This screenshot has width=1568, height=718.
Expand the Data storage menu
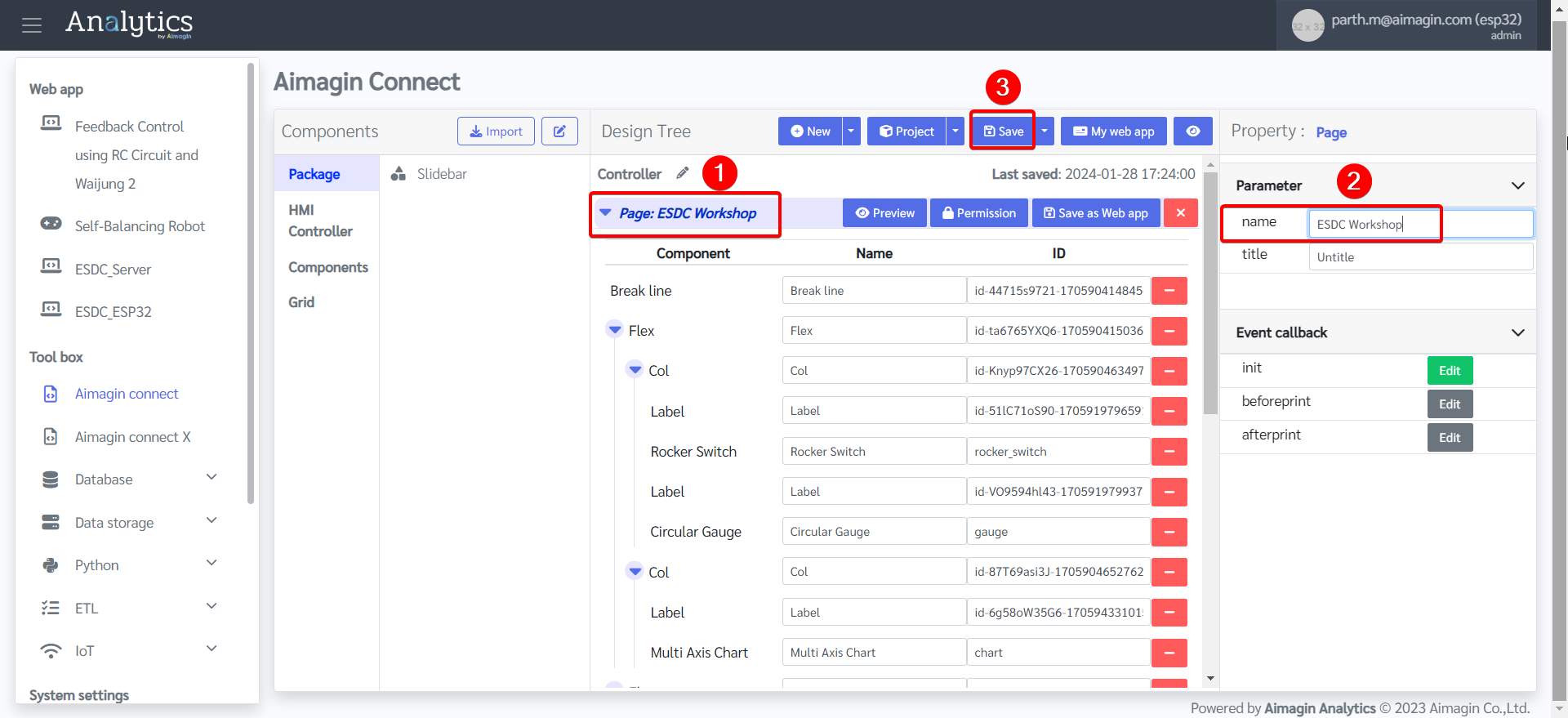pos(212,521)
